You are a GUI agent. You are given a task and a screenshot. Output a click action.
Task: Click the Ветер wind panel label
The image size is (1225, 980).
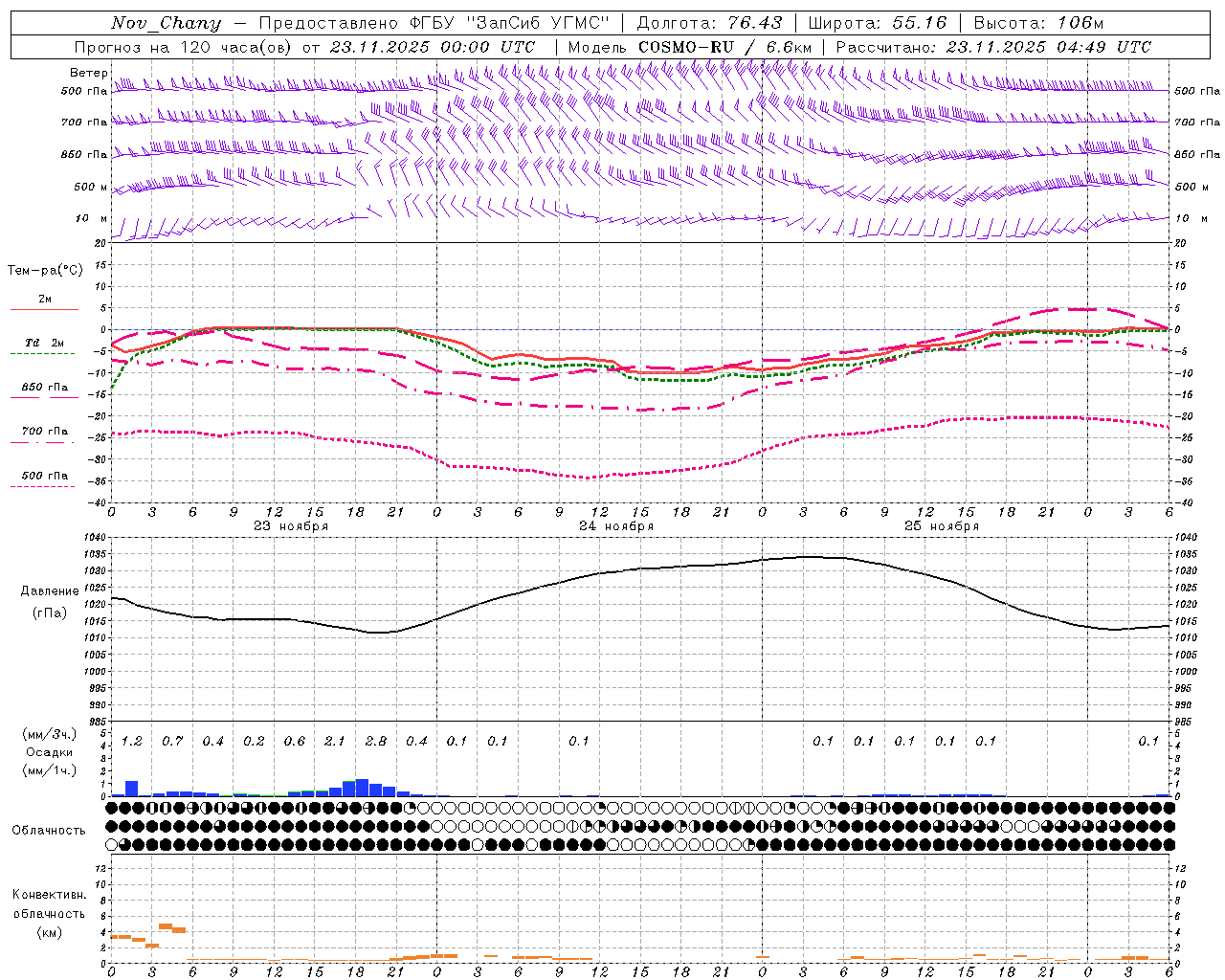pyautogui.click(x=89, y=73)
